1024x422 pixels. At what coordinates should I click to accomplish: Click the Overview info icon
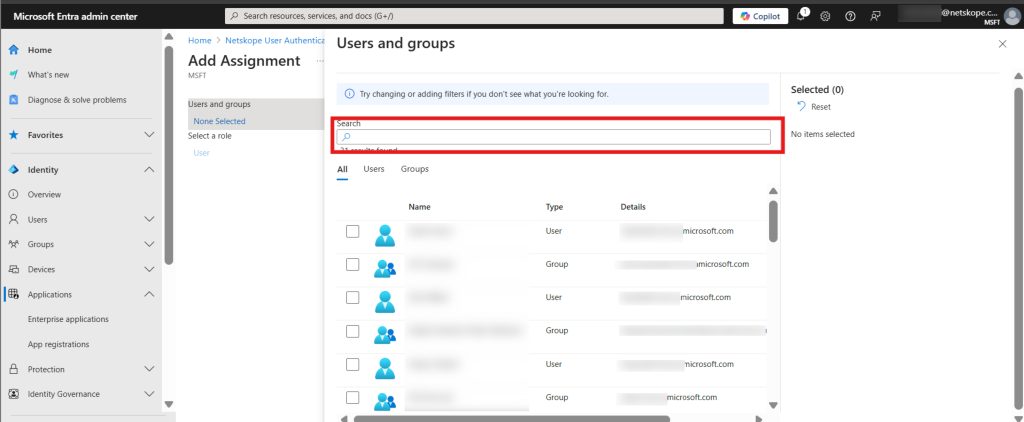click(x=14, y=195)
